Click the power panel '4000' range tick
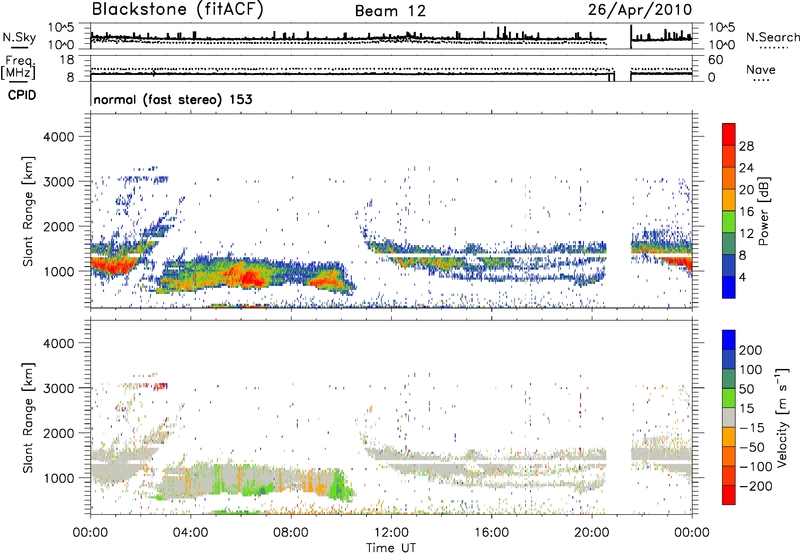The width and height of the screenshot is (800, 554). pyautogui.click(x=58, y=137)
